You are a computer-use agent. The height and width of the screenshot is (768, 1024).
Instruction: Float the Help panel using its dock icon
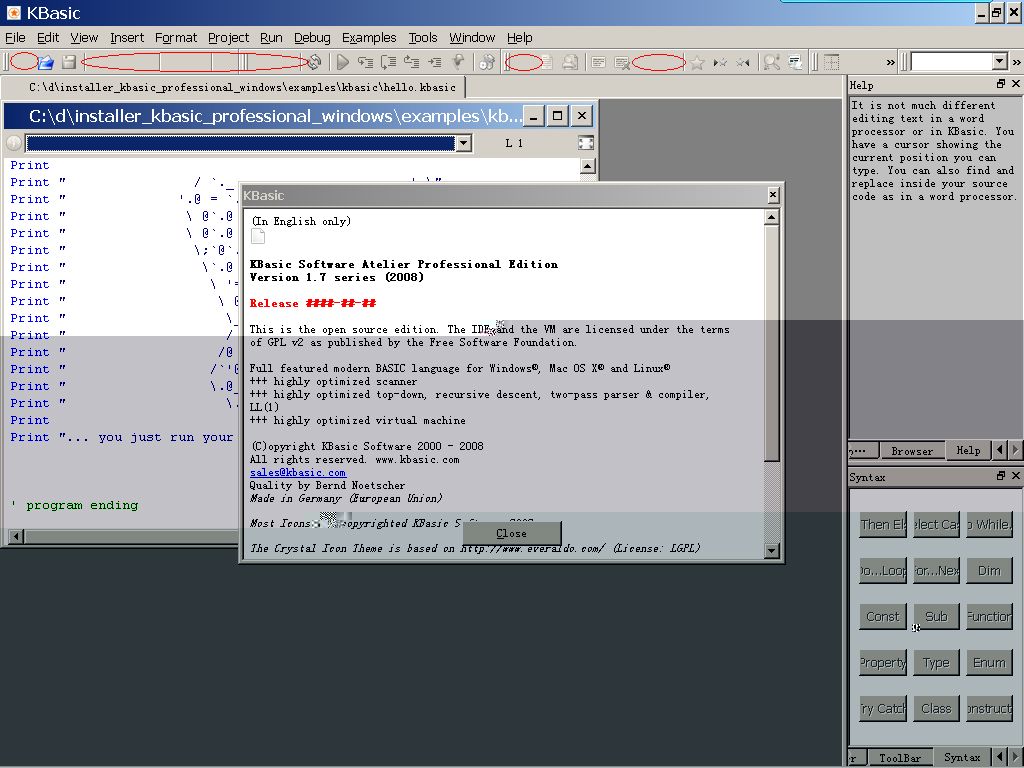(x=1001, y=85)
